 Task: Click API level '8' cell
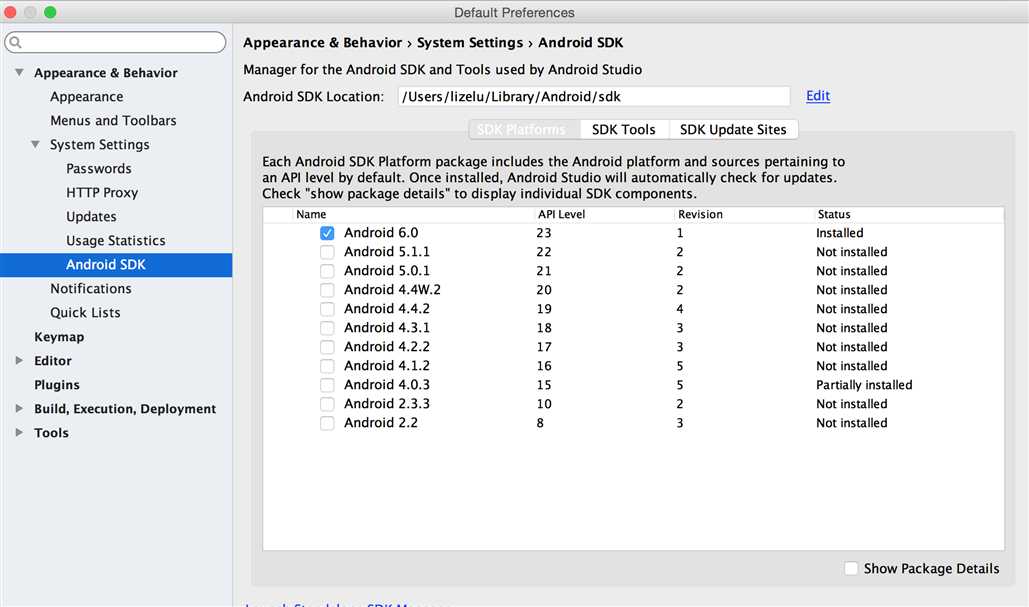[x=540, y=423]
